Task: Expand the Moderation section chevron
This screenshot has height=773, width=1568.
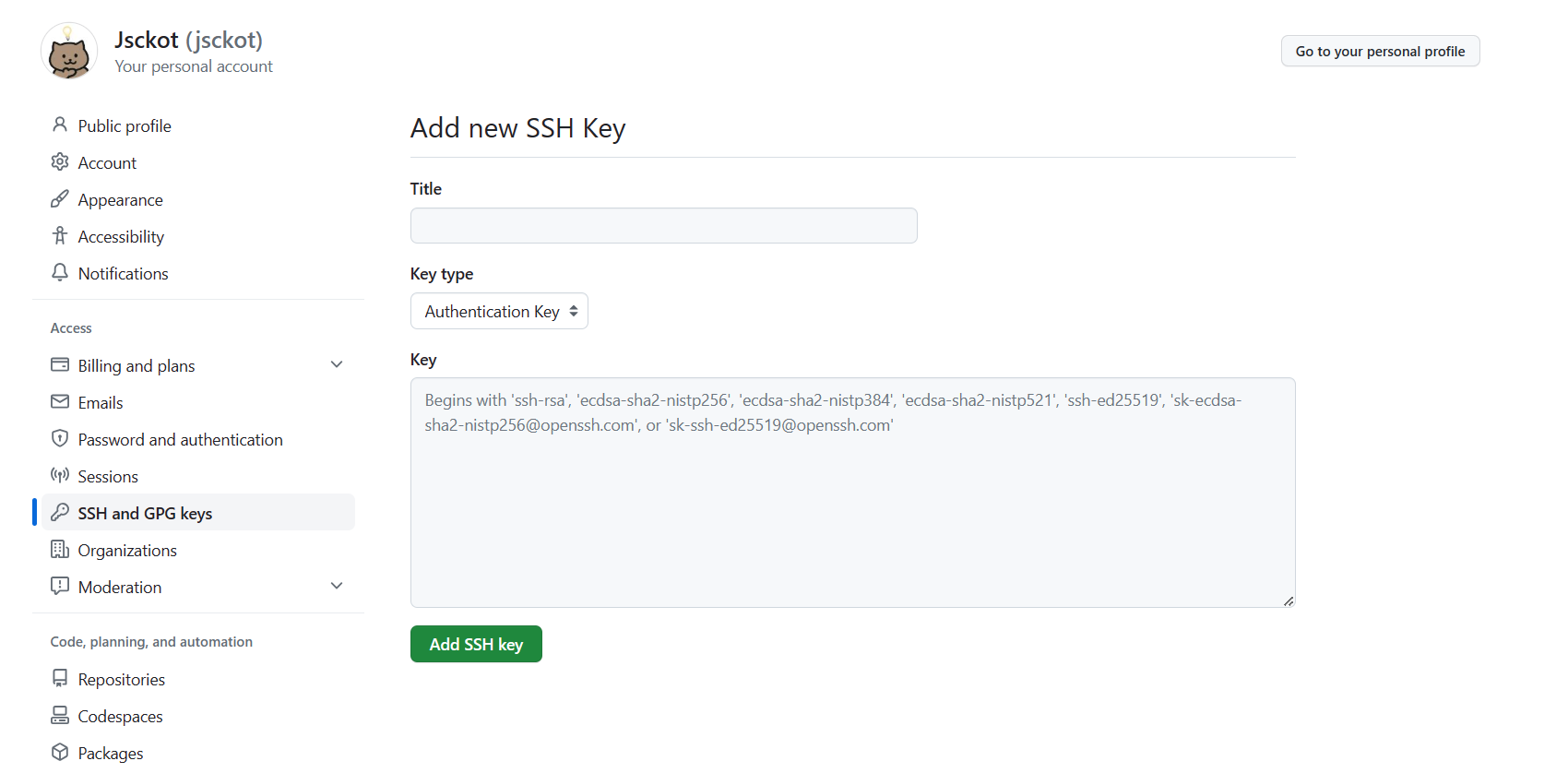Action: tap(337, 586)
